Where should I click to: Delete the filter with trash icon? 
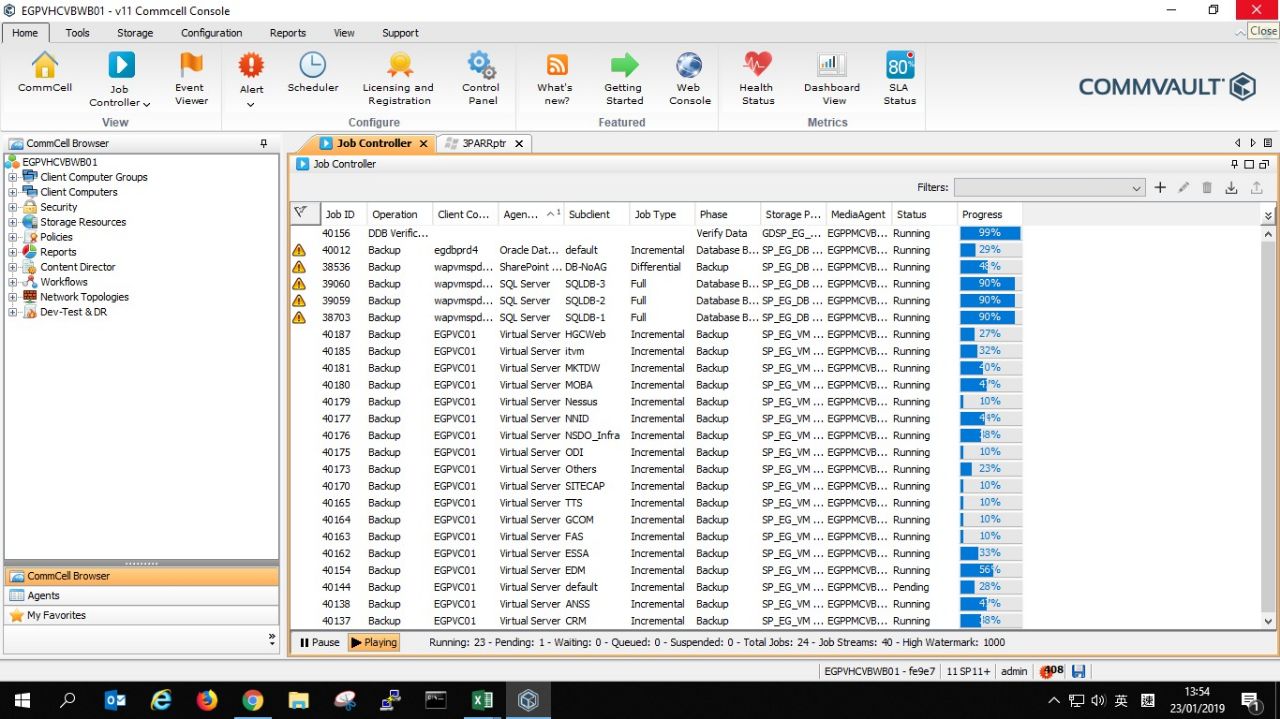[1207, 187]
